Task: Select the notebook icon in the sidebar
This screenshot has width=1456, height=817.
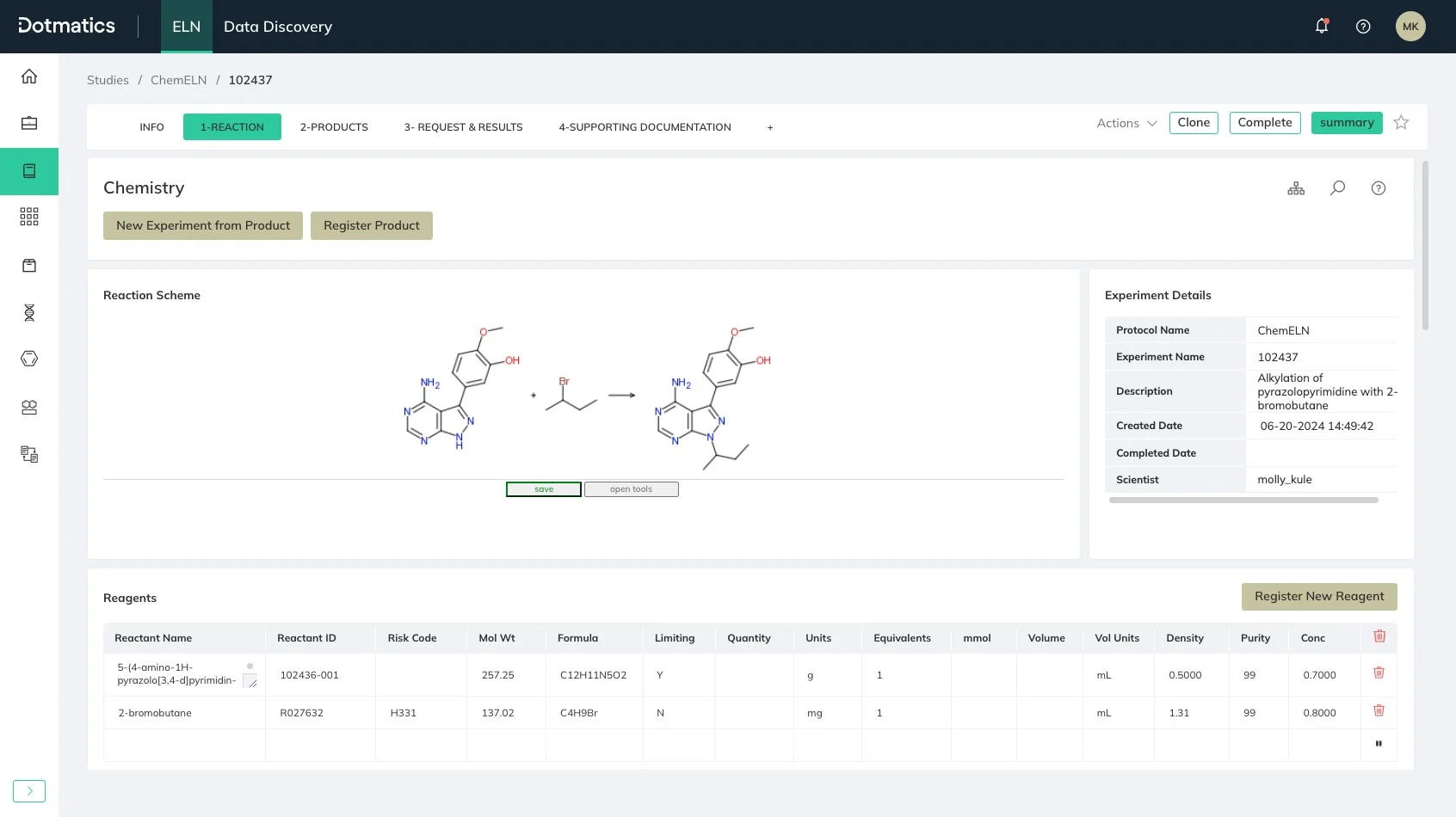Action: pyautogui.click(x=29, y=171)
